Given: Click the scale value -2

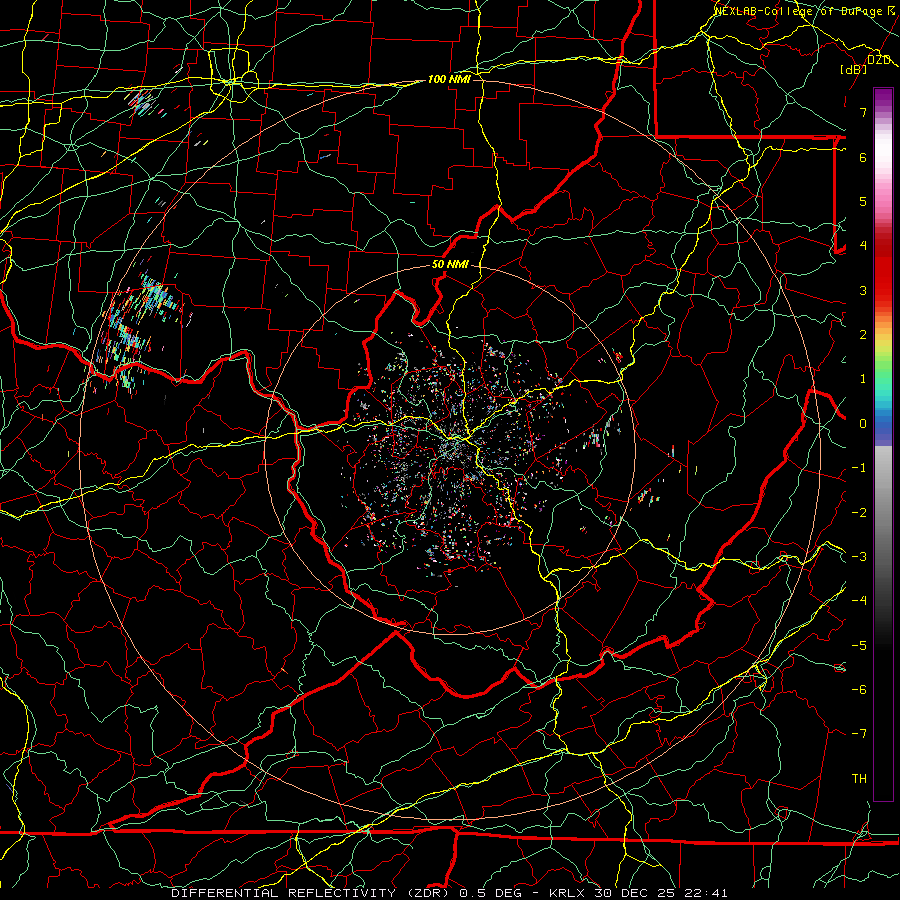Looking at the screenshot, I should tap(859, 512).
